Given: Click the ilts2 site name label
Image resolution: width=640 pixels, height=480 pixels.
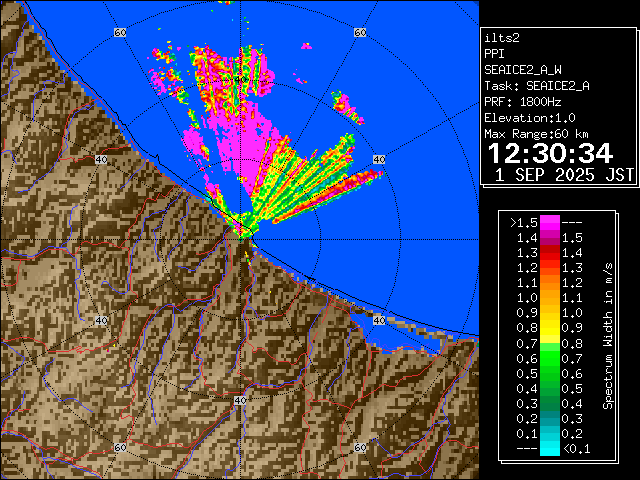Looking at the screenshot, I should [502, 37].
